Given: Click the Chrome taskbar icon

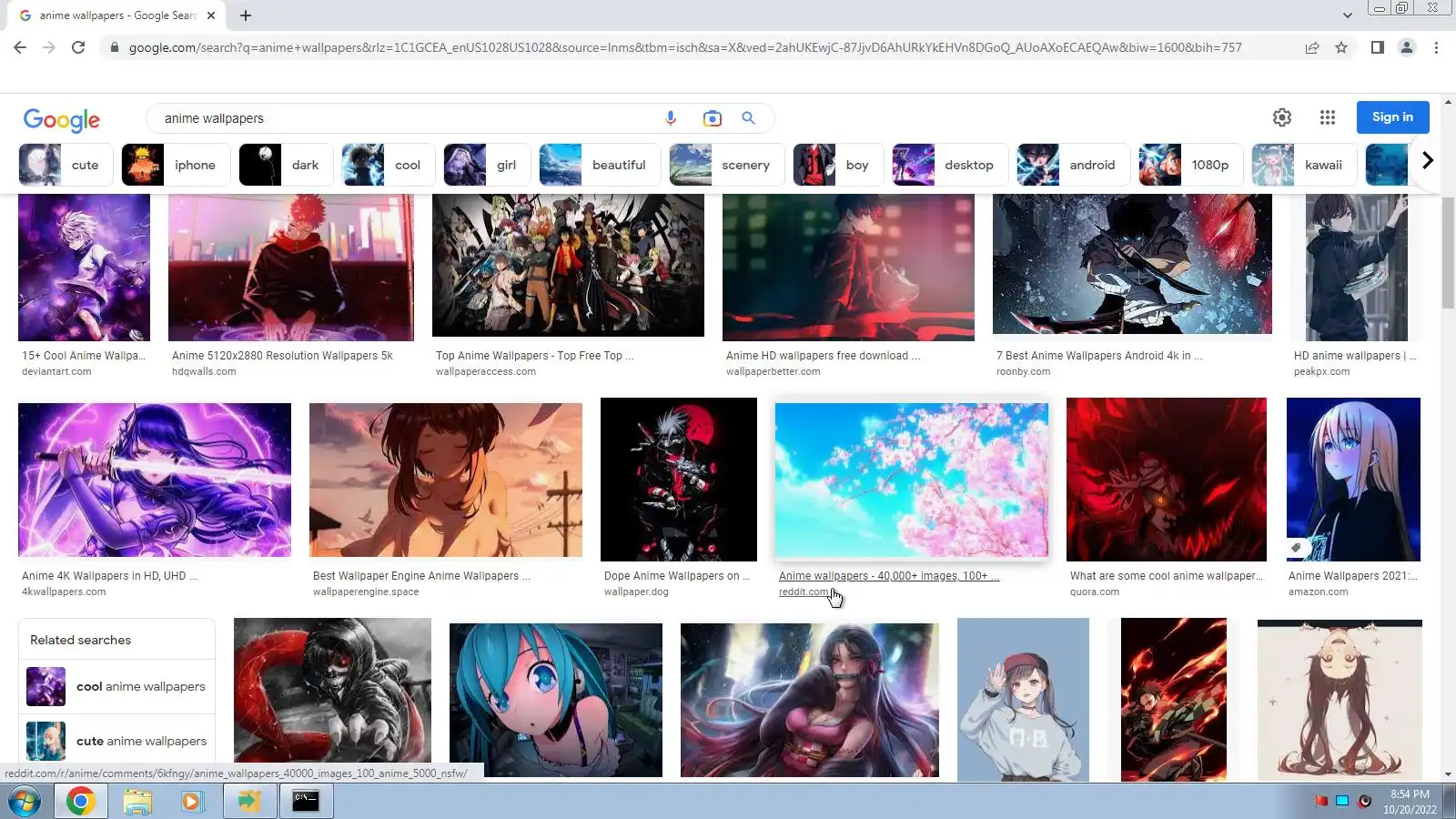Looking at the screenshot, I should pos(81,801).
